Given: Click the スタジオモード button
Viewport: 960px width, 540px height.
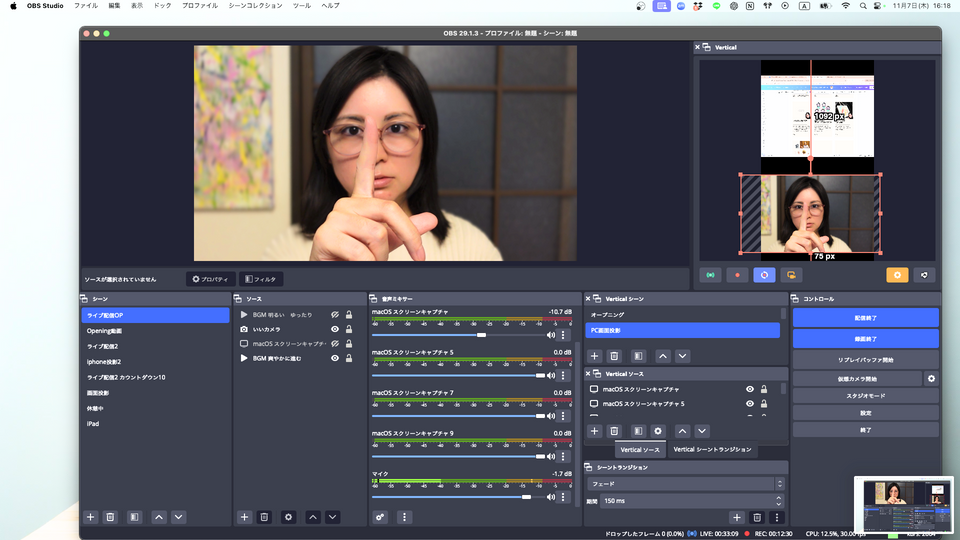Looking at the screenshot, I should click(865, 396).
